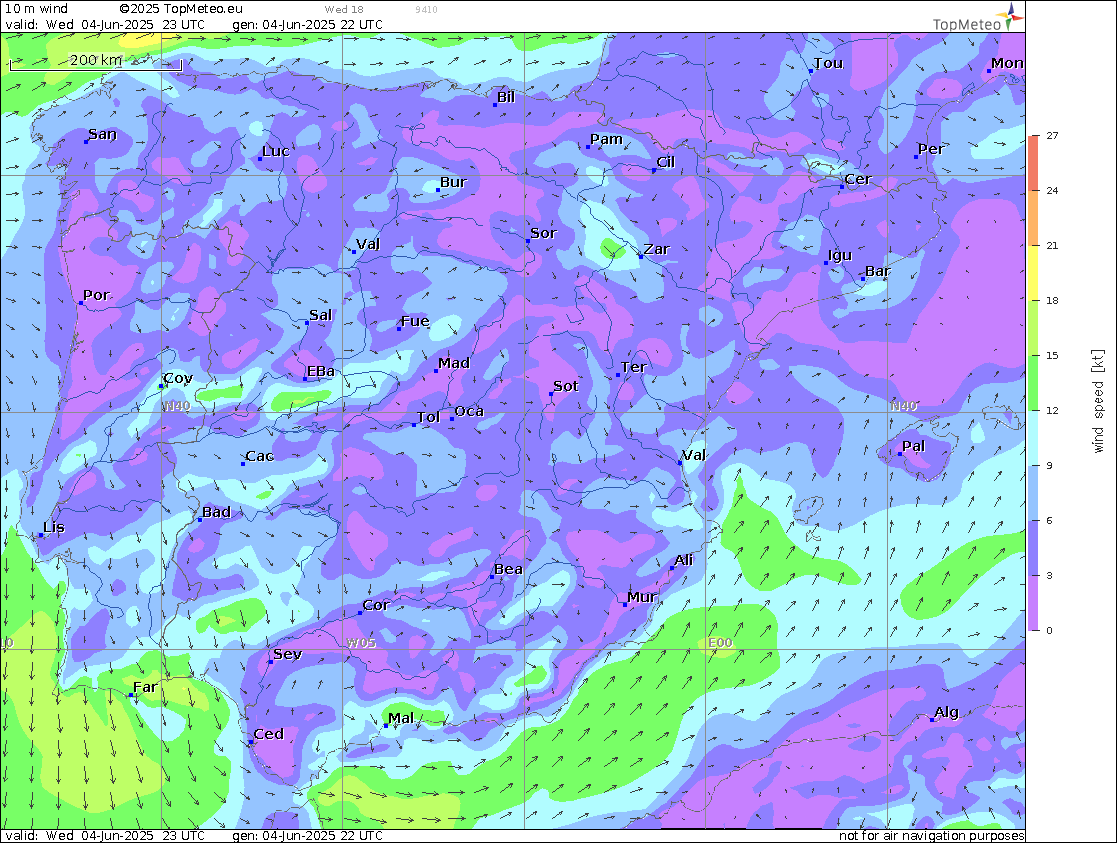Click the Madrid 'Mad' city label

tap(454, 363)
